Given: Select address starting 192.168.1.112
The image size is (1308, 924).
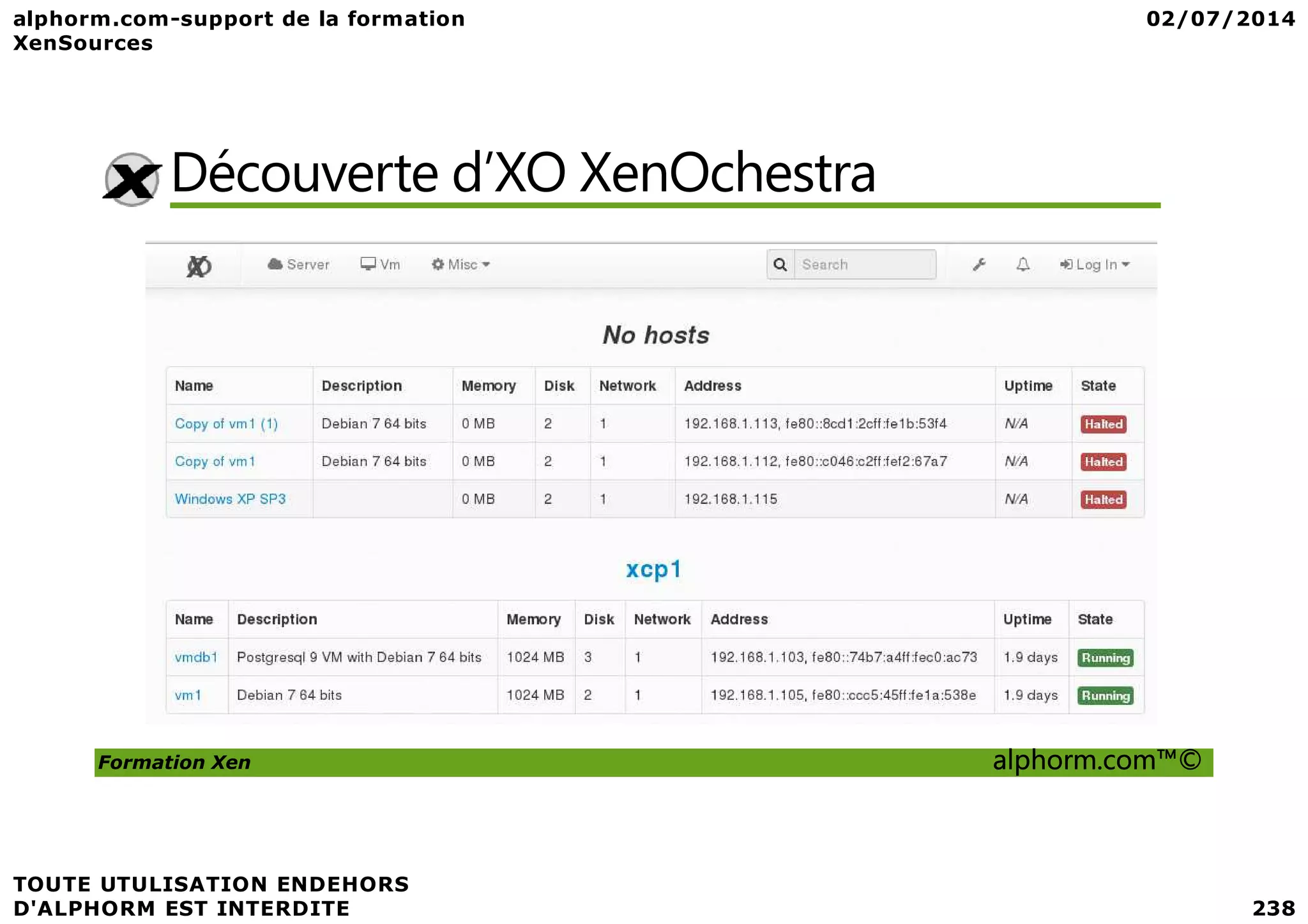Looking at the screenshot, I should click(816, 462).
